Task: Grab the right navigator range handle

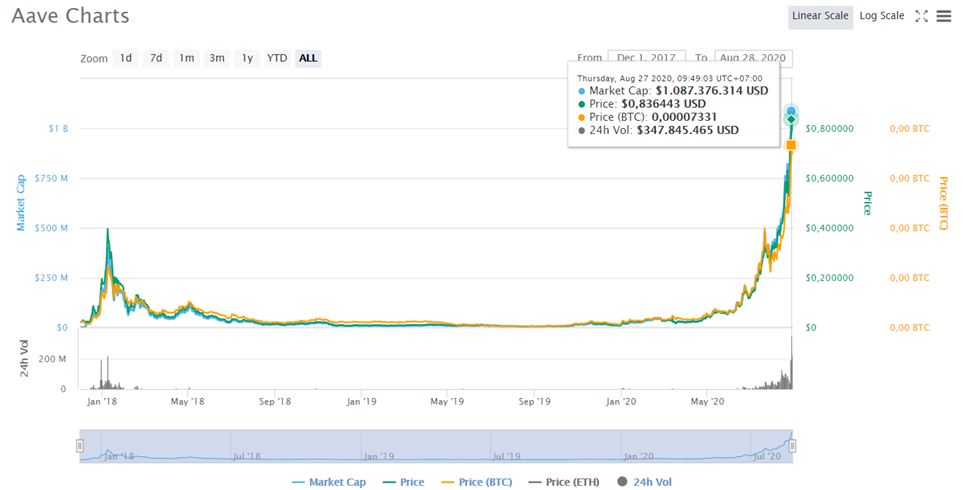Action: click(x=792, y=446)
